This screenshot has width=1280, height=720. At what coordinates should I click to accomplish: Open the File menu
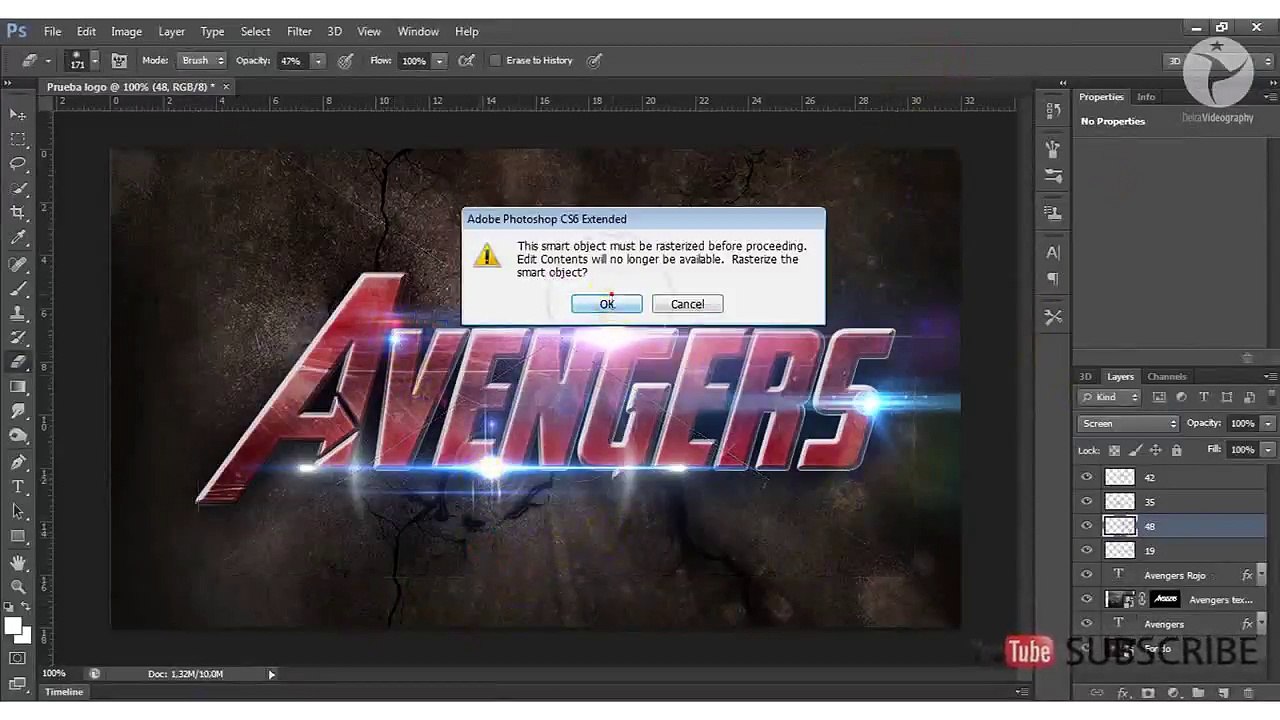point(52,31)
